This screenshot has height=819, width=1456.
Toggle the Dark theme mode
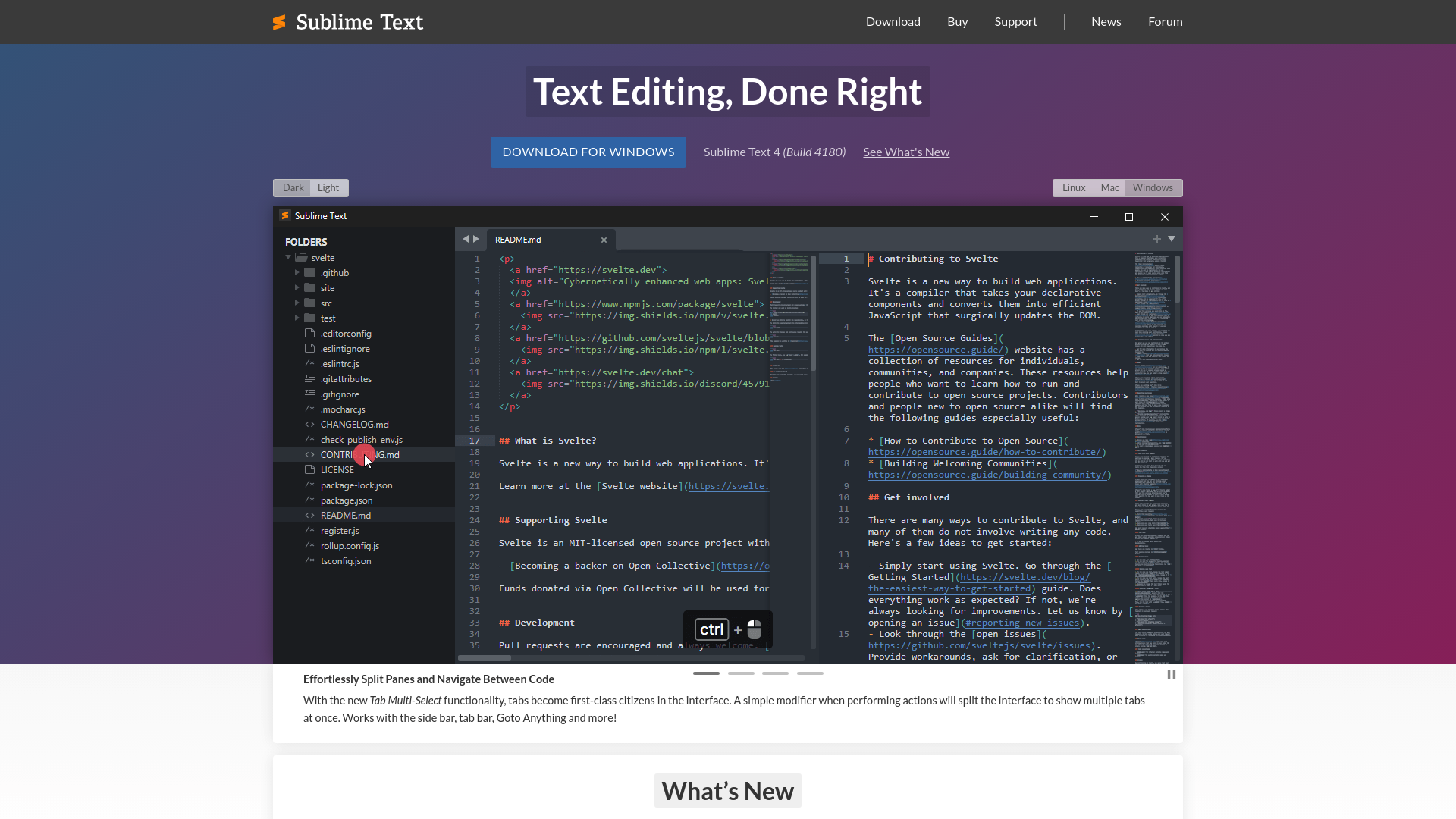pyautogui.click(x=292, y=187)
